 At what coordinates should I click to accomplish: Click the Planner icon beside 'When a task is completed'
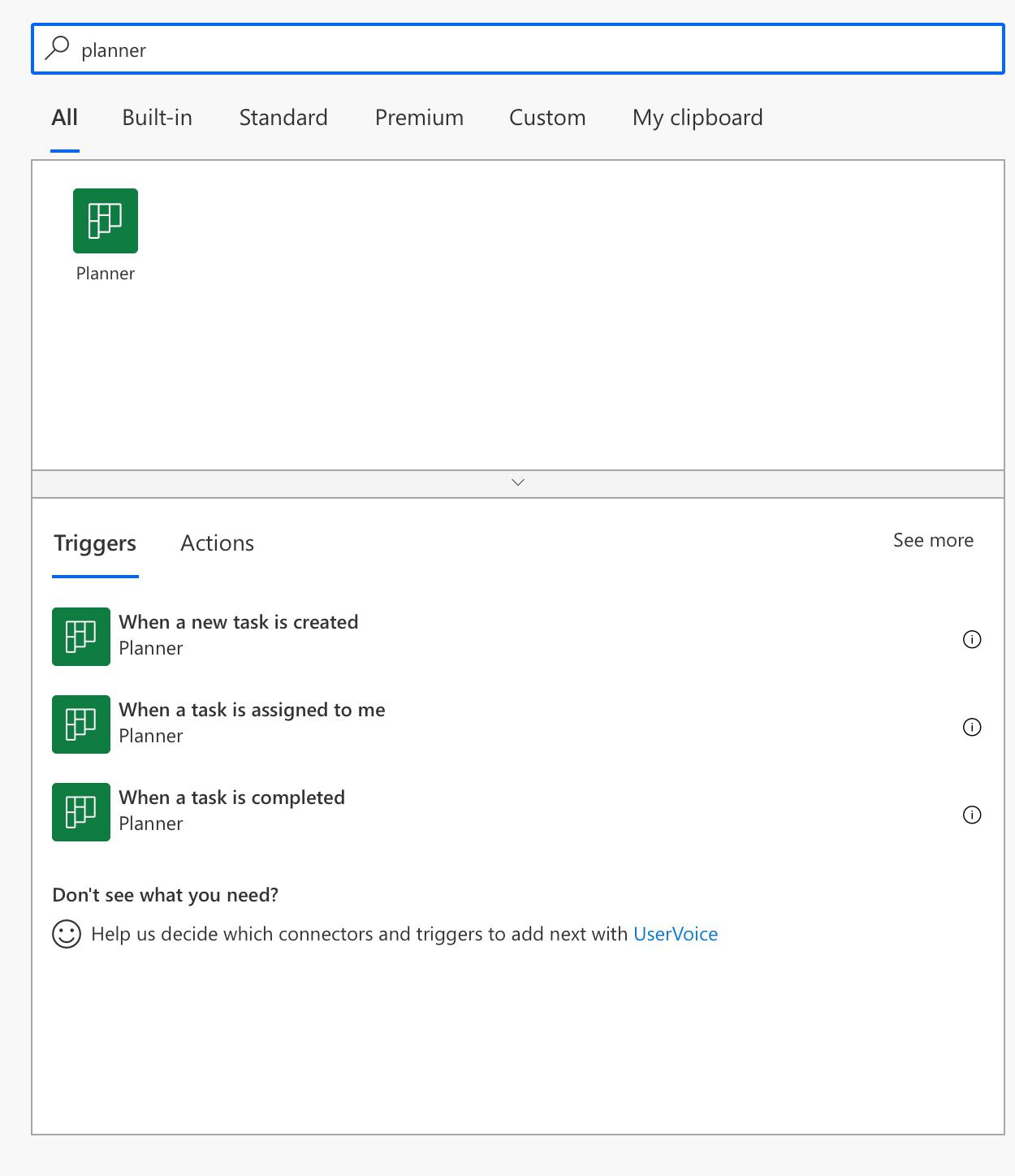click(x=80, y=811)
